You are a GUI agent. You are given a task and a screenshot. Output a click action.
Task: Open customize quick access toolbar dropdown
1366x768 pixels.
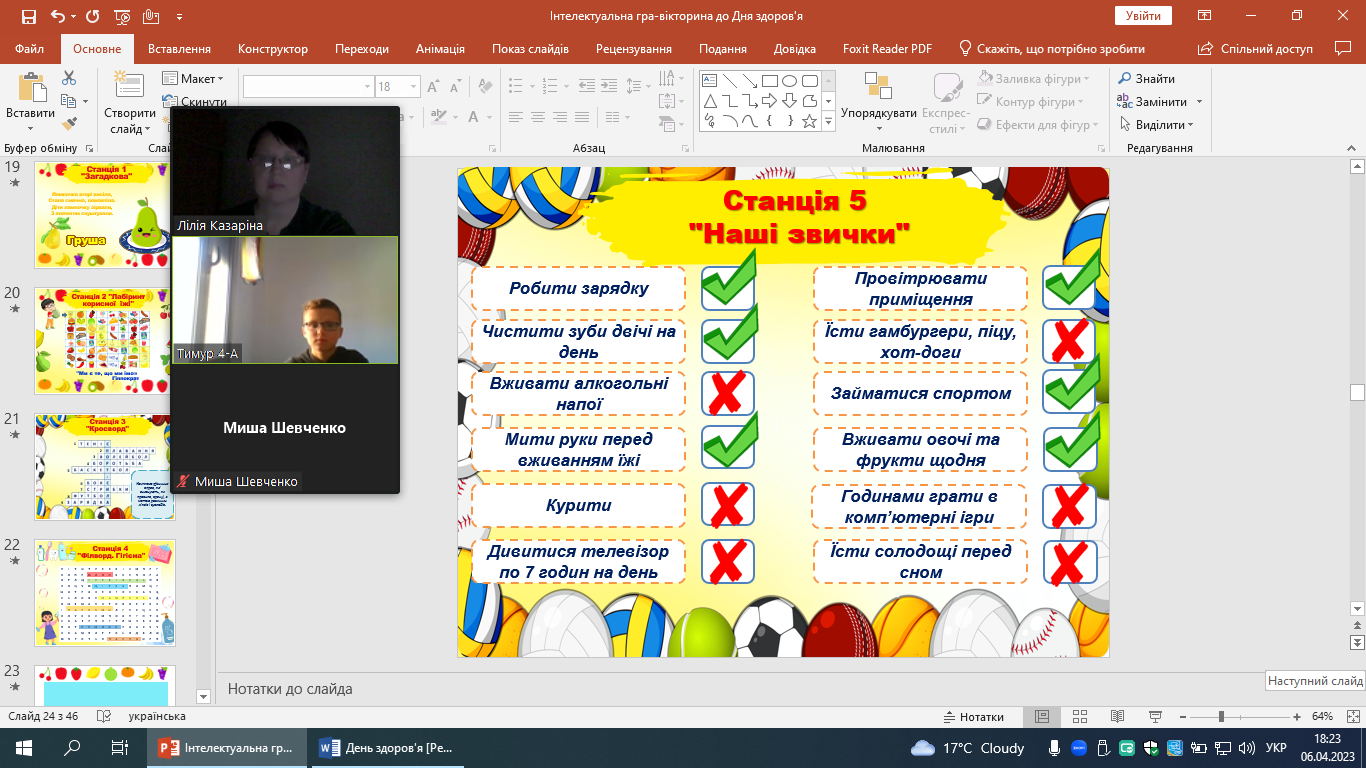[x=179, y=17]
